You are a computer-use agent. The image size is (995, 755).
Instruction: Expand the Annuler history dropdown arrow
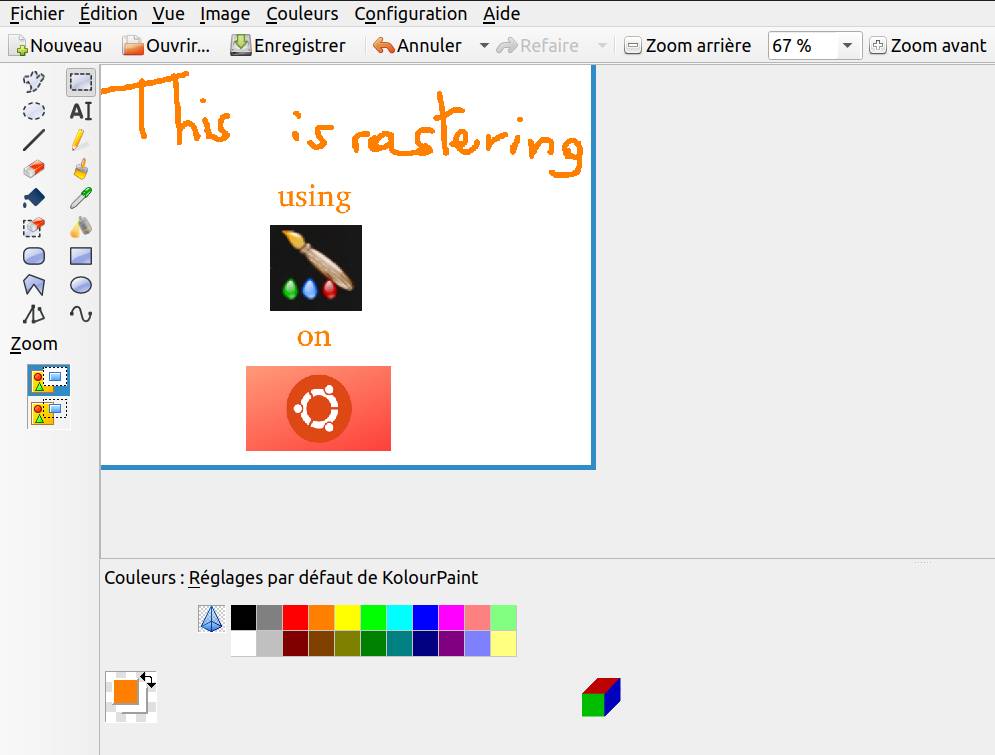point(484,46)
